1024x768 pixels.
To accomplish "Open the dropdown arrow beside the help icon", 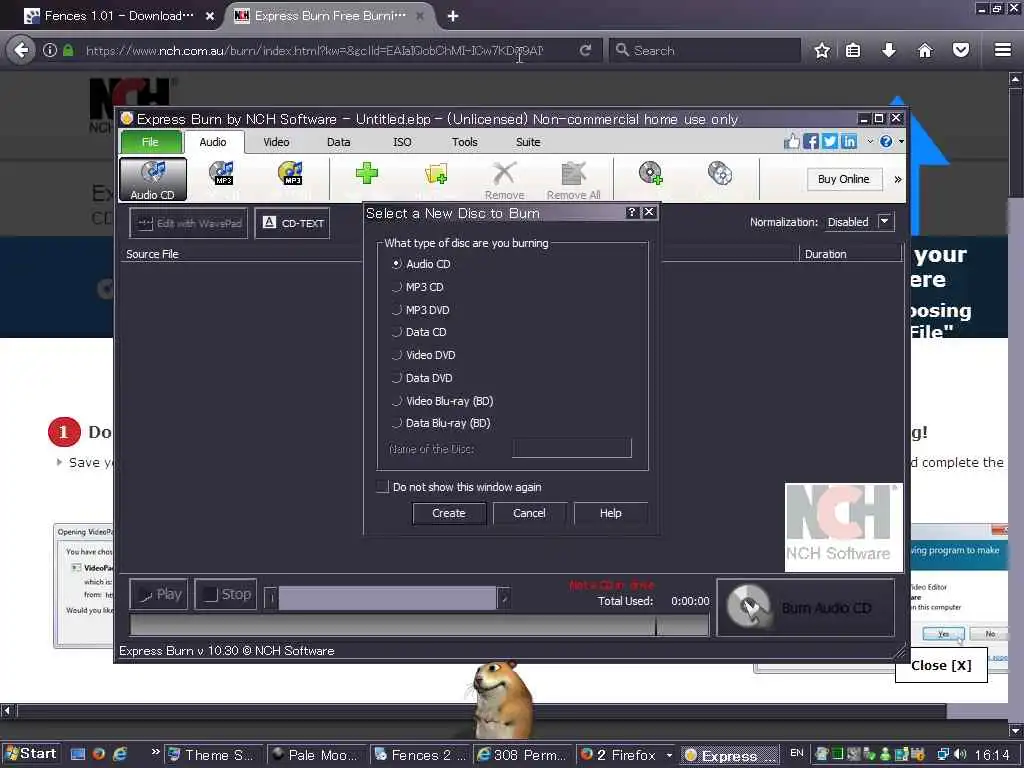I will [x=901, y=141].
